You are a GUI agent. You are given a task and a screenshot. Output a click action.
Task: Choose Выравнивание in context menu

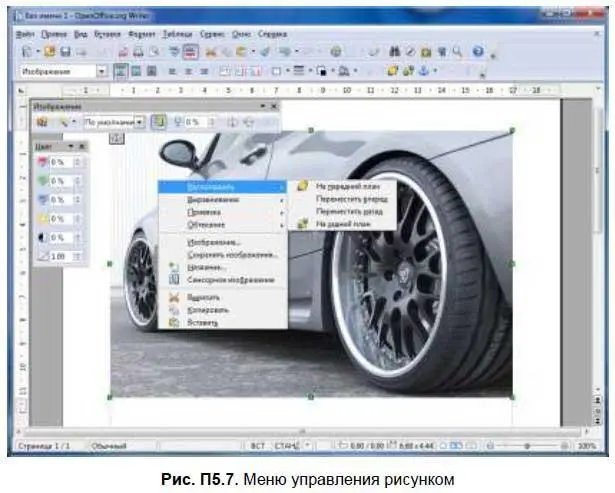pos(222,200)
